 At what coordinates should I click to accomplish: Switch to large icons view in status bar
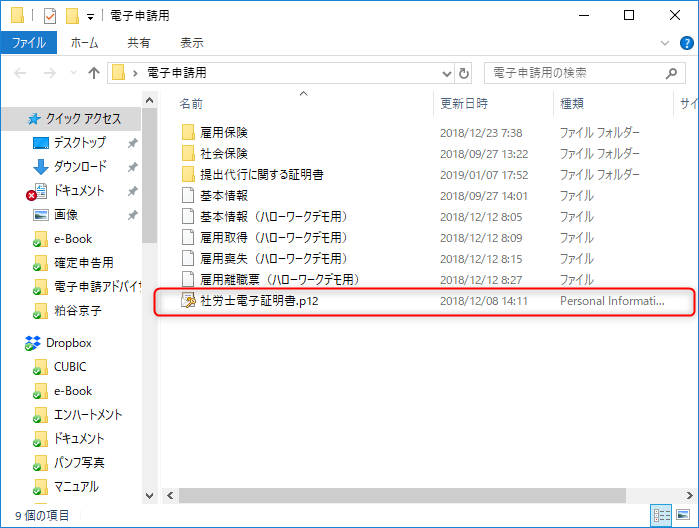[684, 515]
